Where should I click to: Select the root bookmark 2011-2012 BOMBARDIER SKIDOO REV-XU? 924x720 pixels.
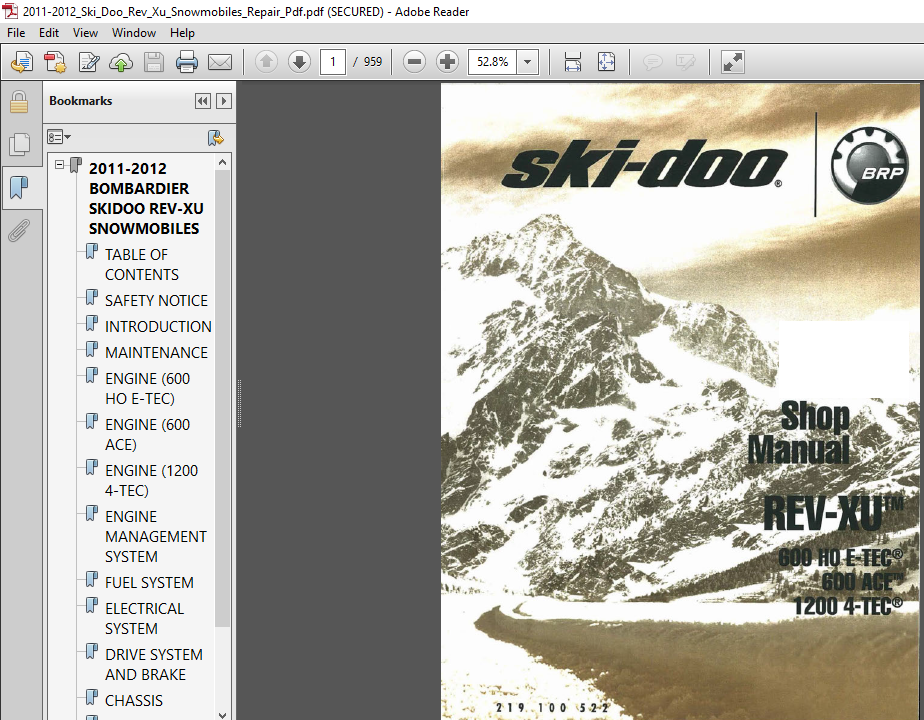(146, 199)
